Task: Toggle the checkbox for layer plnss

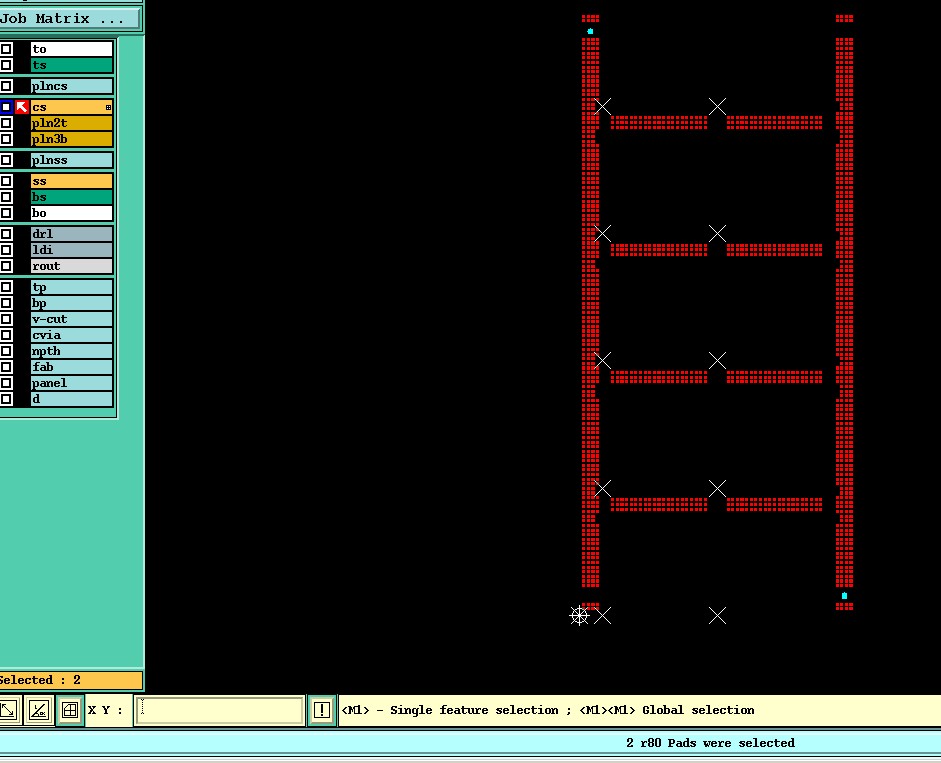Action: (x=6, y=160)
